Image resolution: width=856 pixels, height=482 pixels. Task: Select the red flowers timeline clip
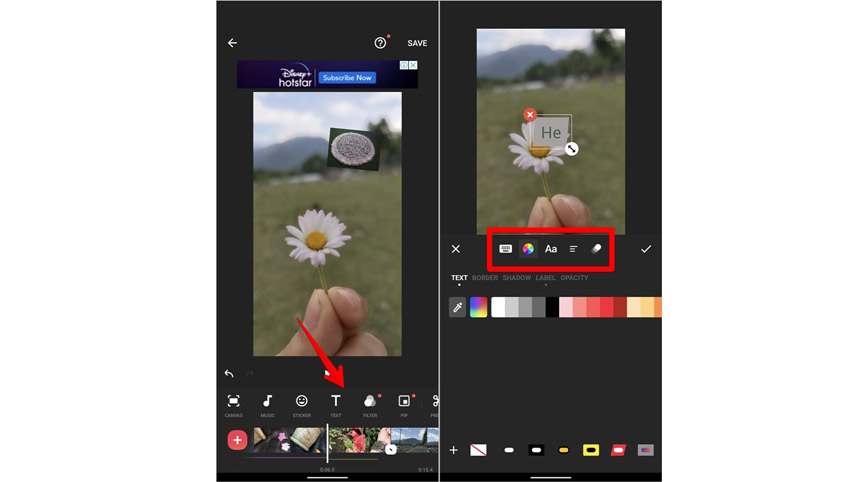click(359, 441)
